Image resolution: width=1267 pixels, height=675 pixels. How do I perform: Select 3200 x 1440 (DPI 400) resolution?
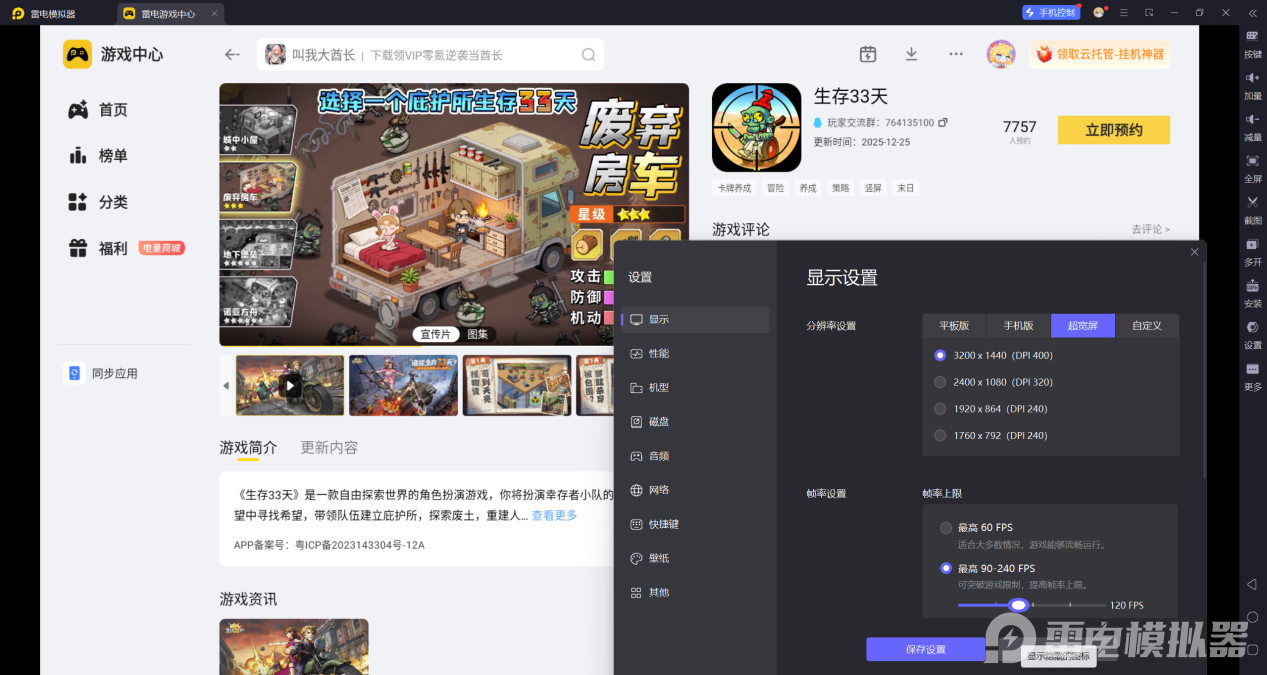(x=993, y=355)
